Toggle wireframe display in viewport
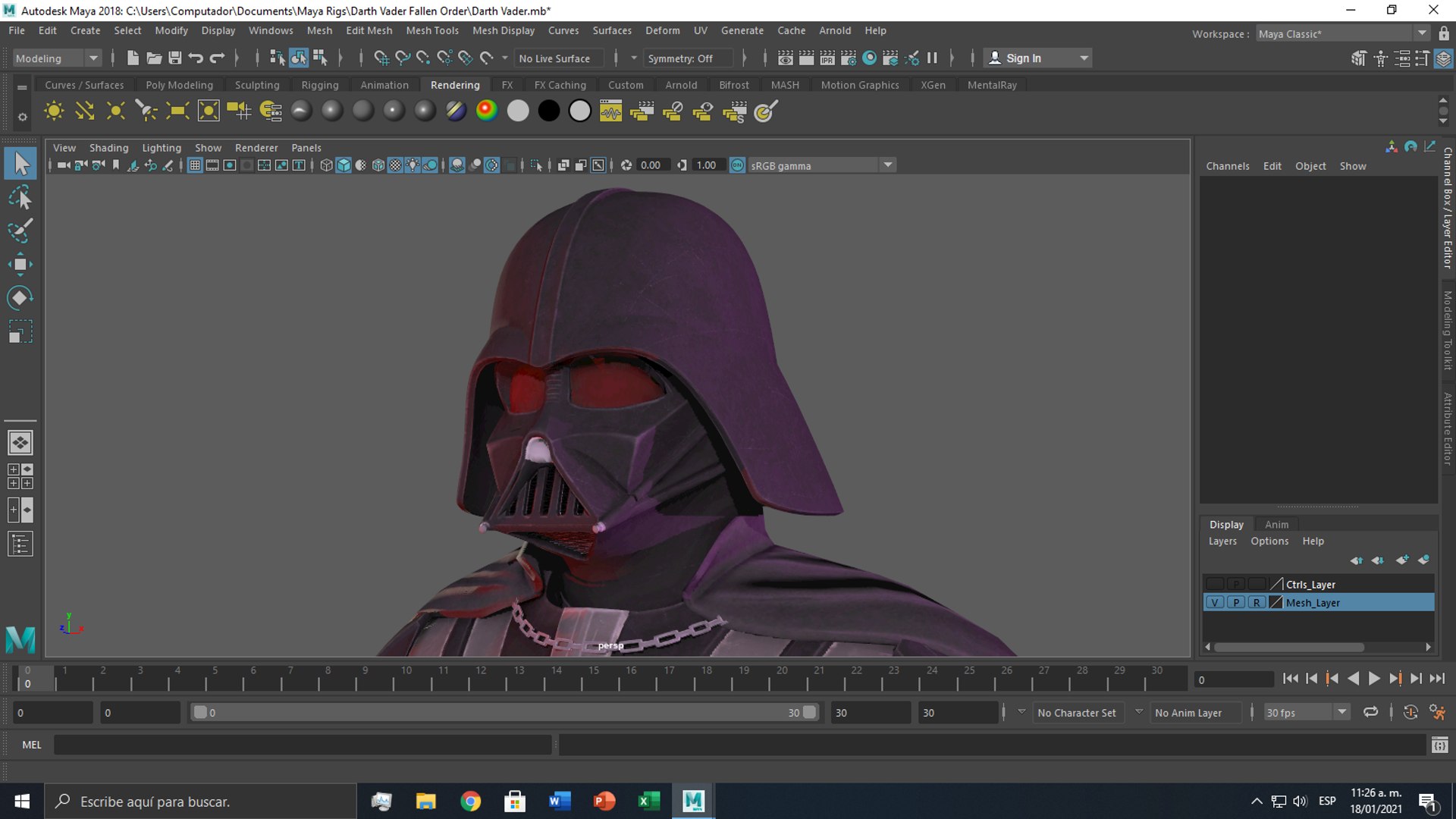 (326, 165)
